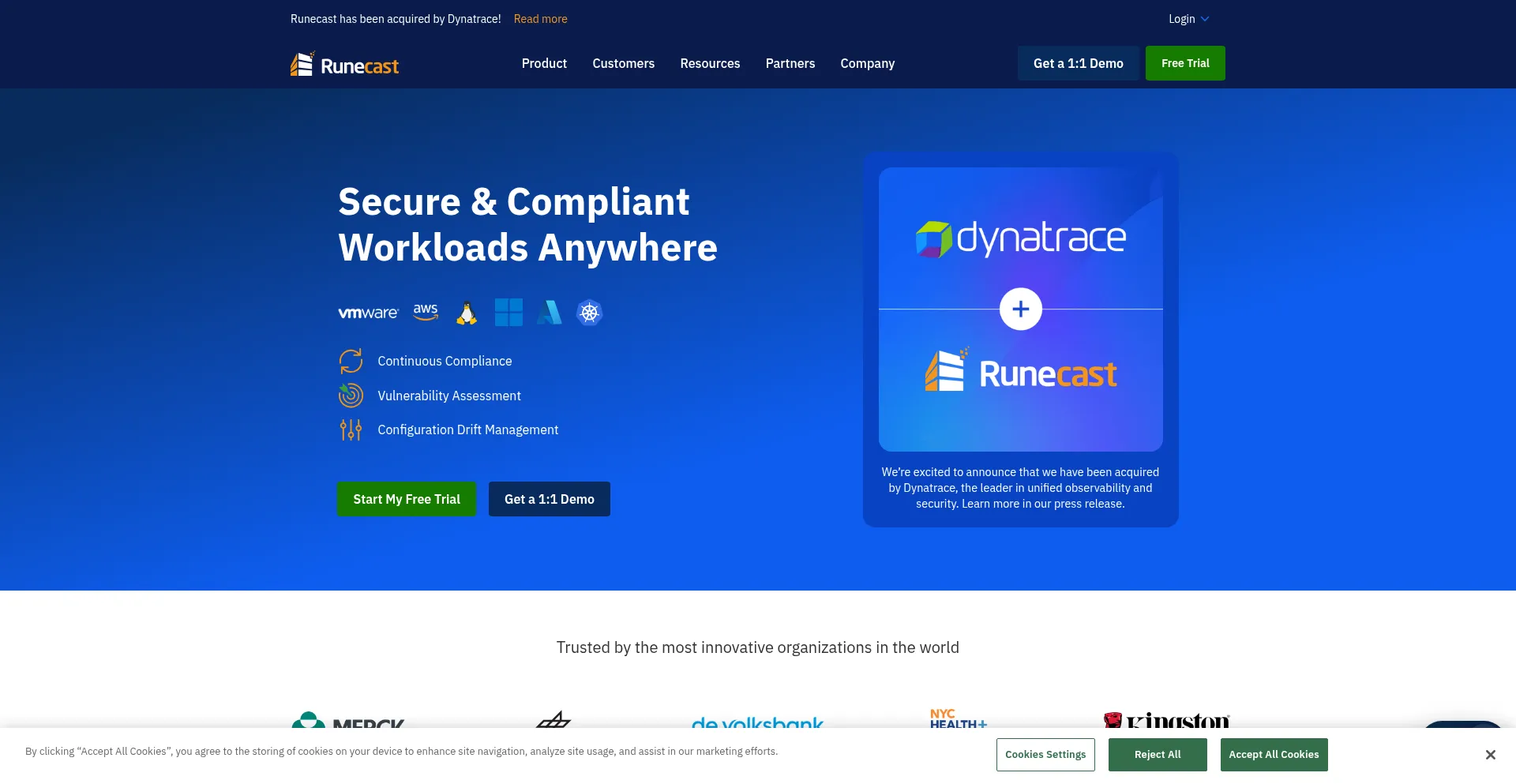This screenshot has width=1516, height=784.
Task: Open the Customers navigation item
Action: (623, 63)
